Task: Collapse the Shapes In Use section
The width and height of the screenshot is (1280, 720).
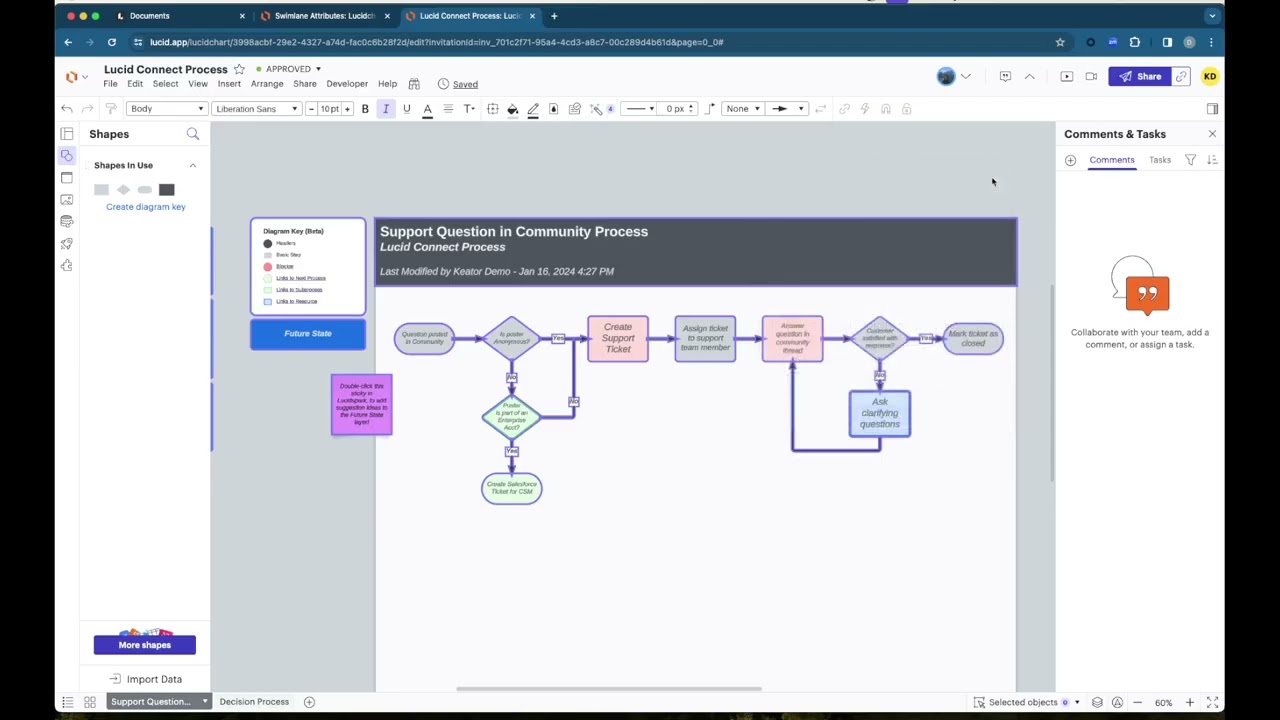Action: pos(193,165)
